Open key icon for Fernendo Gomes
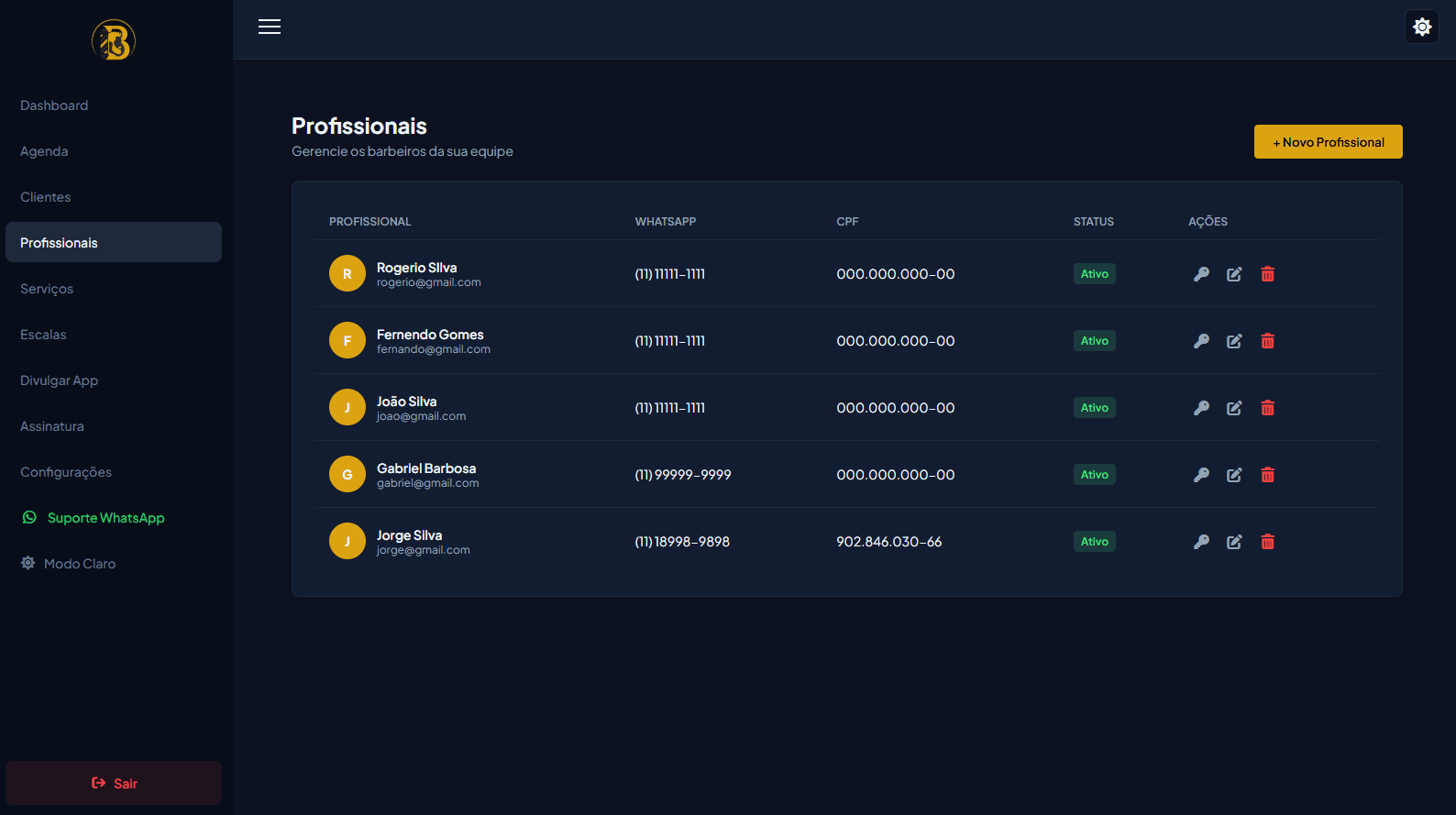The image size is (1456, 815). pos(1201,341)
